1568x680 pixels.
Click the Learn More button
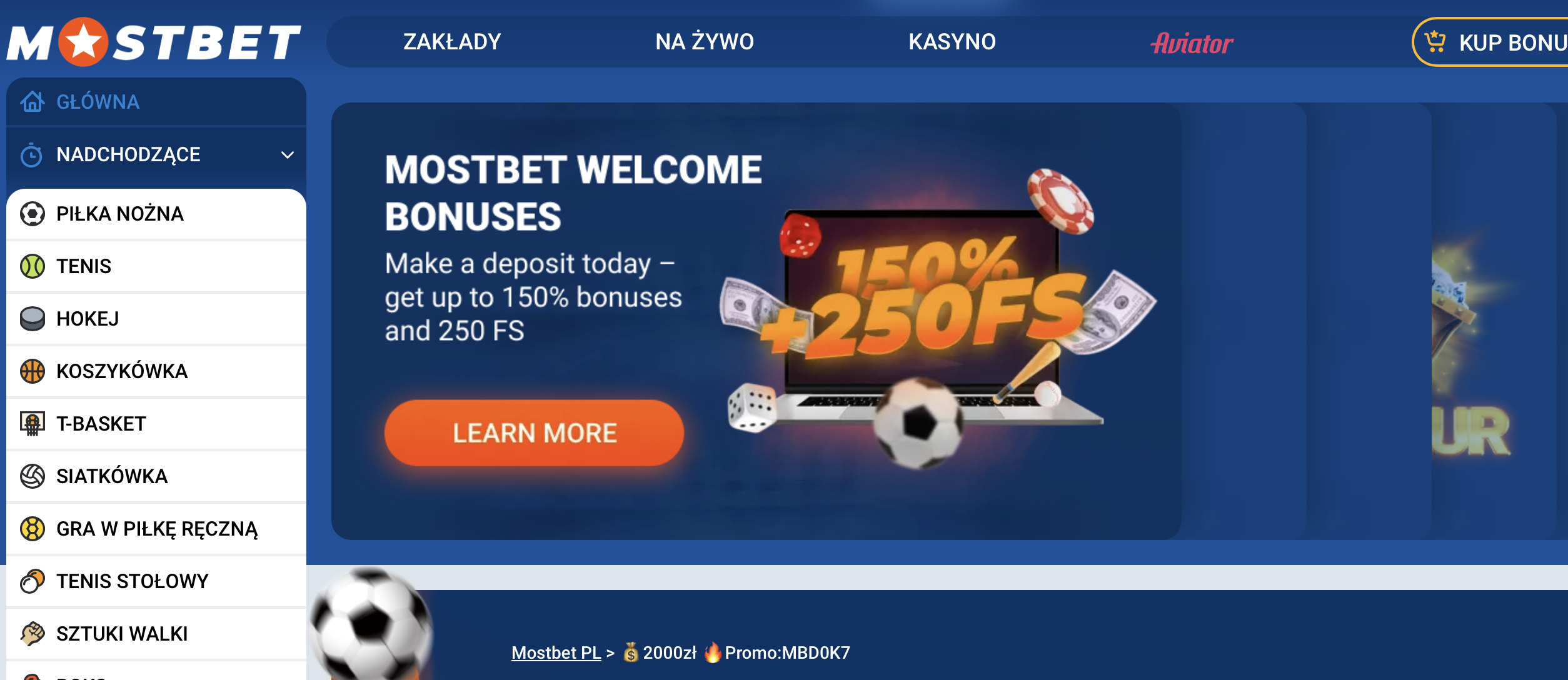click(535, 432)
